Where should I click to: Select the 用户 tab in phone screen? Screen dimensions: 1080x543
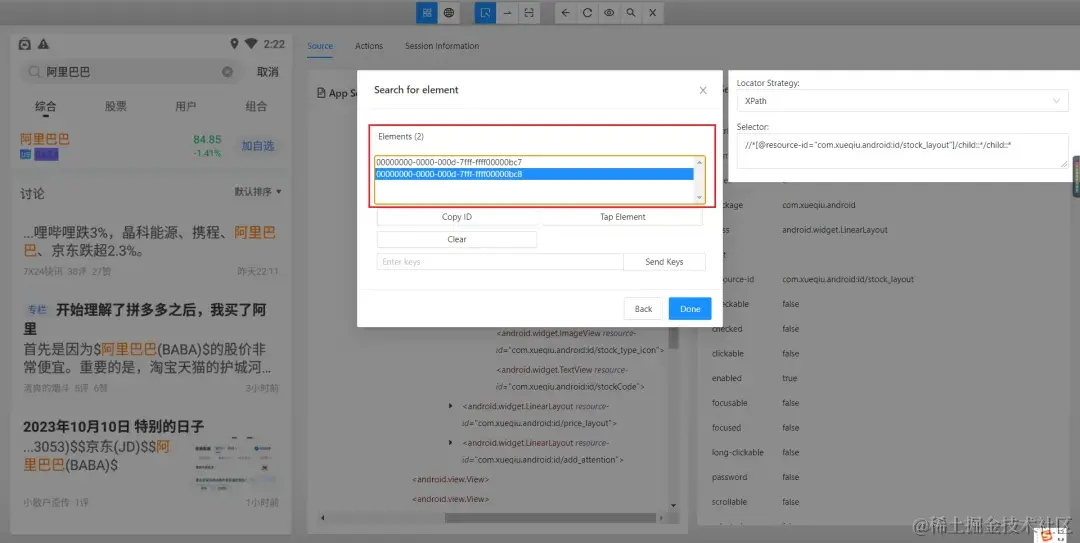(186, 106)
